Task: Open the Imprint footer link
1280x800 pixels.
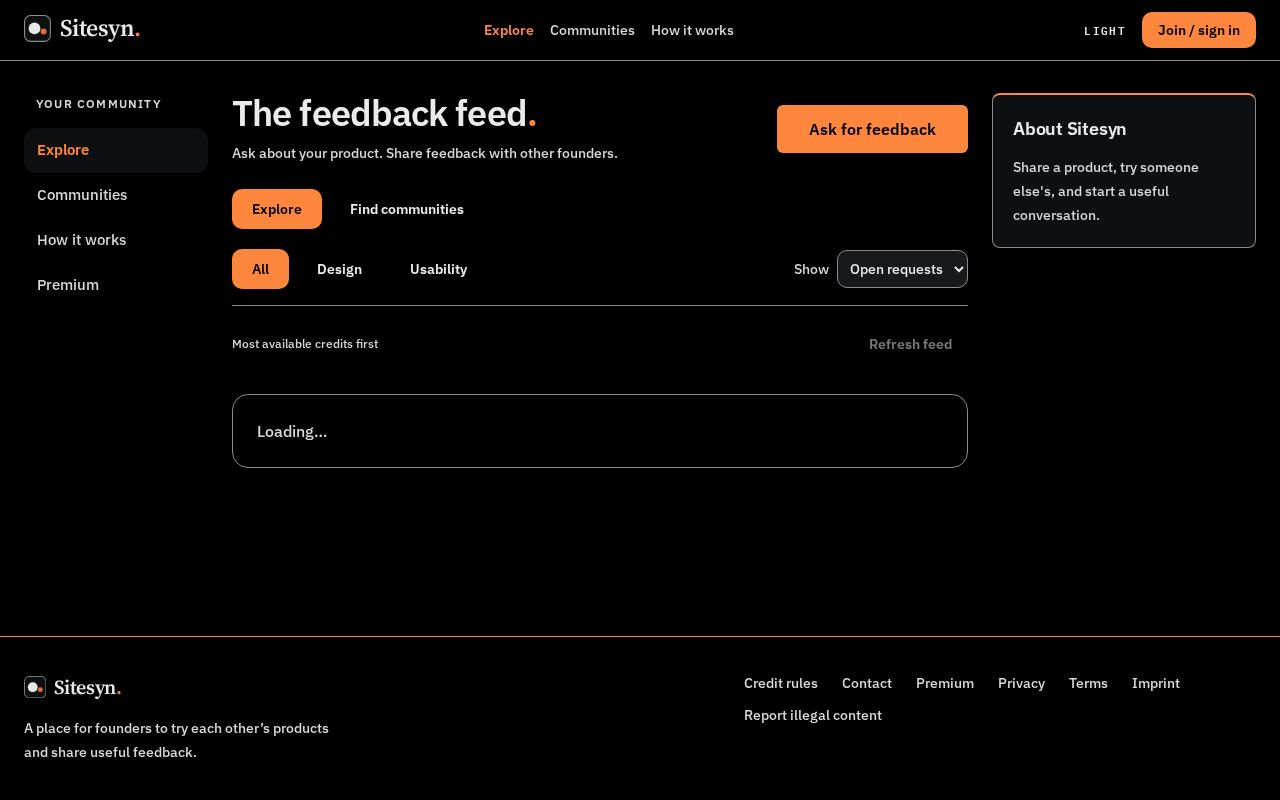Action: pyautogui.click(x=1156, y=683)
